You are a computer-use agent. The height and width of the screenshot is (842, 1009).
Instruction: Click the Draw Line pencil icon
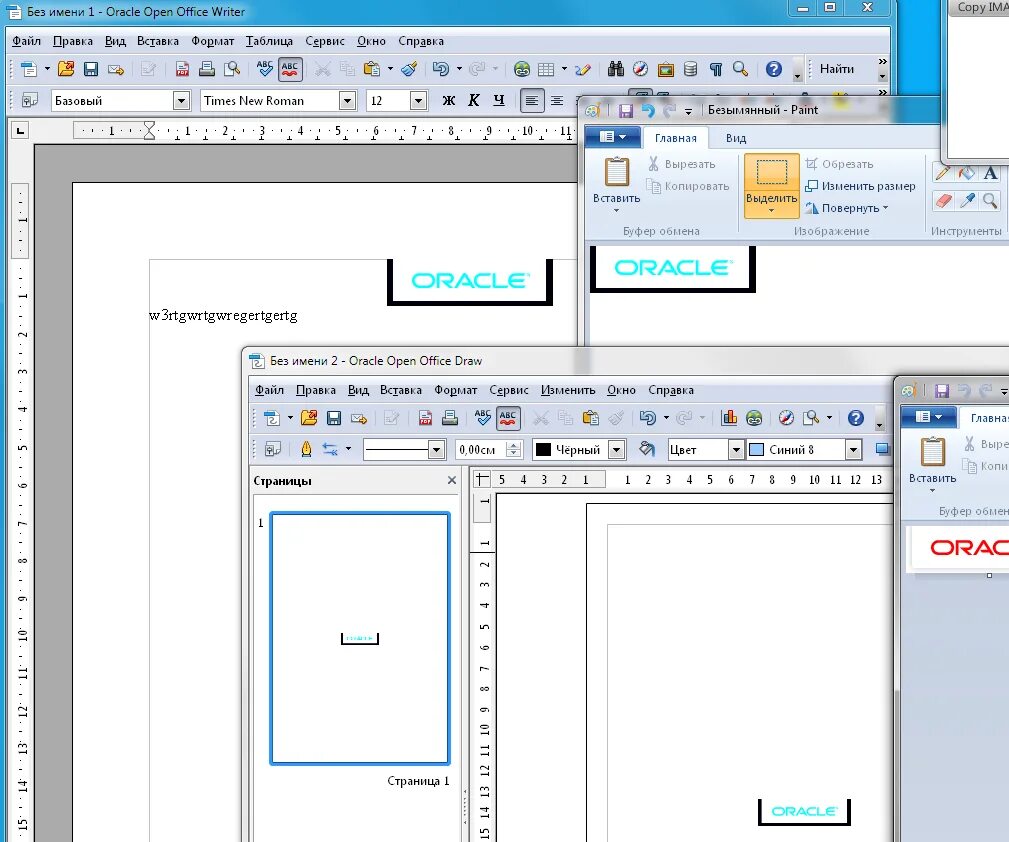point(306,449)
